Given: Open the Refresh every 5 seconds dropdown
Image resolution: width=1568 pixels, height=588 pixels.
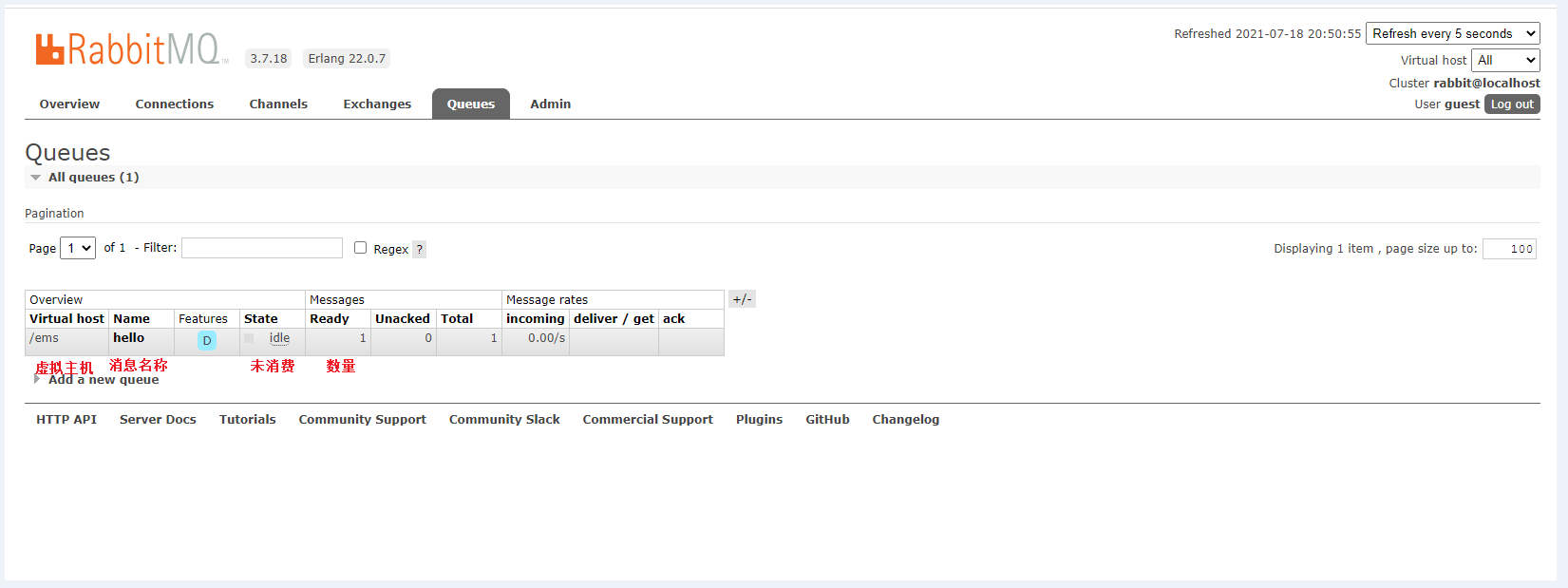Looking at the screenshot, I should 1453,33.
